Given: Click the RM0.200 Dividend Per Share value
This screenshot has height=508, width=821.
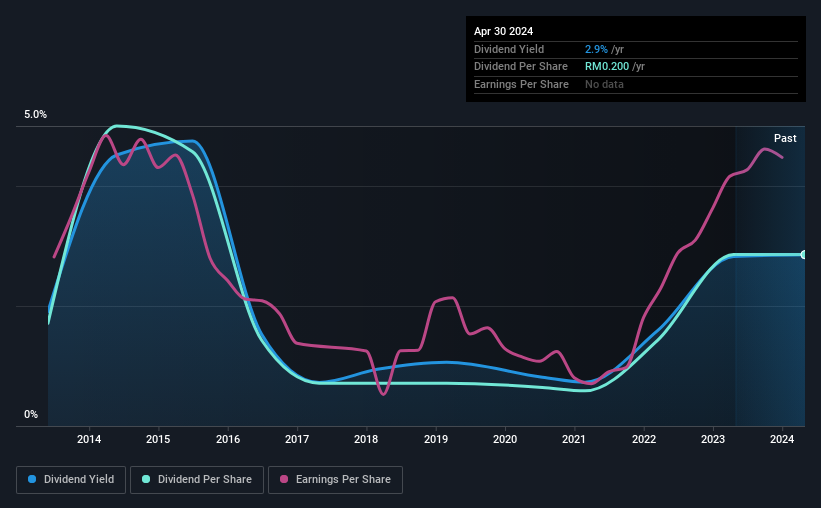Looking at the screenshot, I should (x=607, y=67).
